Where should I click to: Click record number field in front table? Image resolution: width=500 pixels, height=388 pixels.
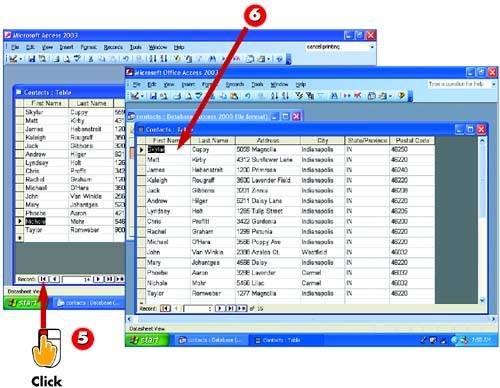[198, 308]
